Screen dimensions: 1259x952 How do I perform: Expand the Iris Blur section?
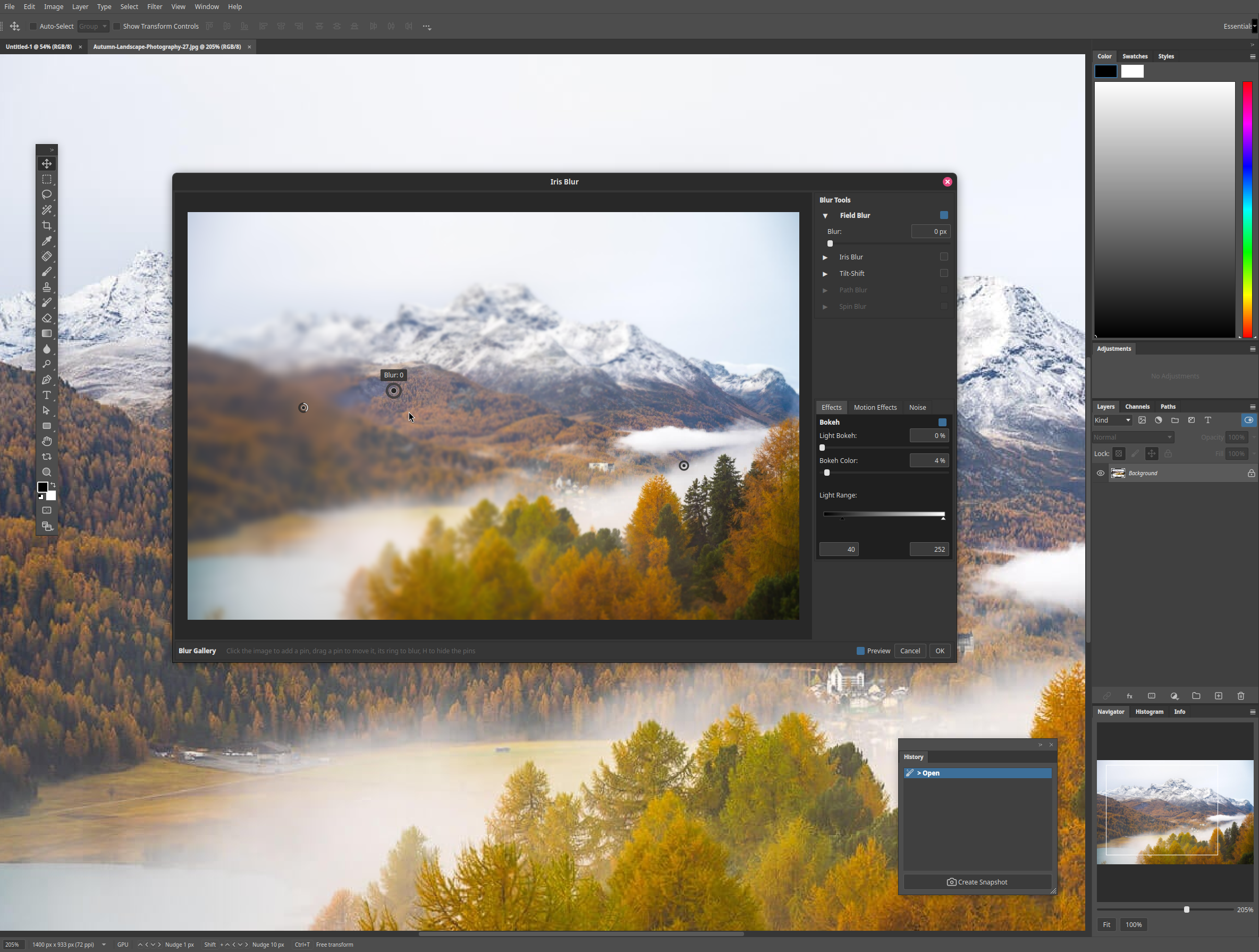pyautogui.click(x=825, y=257)
